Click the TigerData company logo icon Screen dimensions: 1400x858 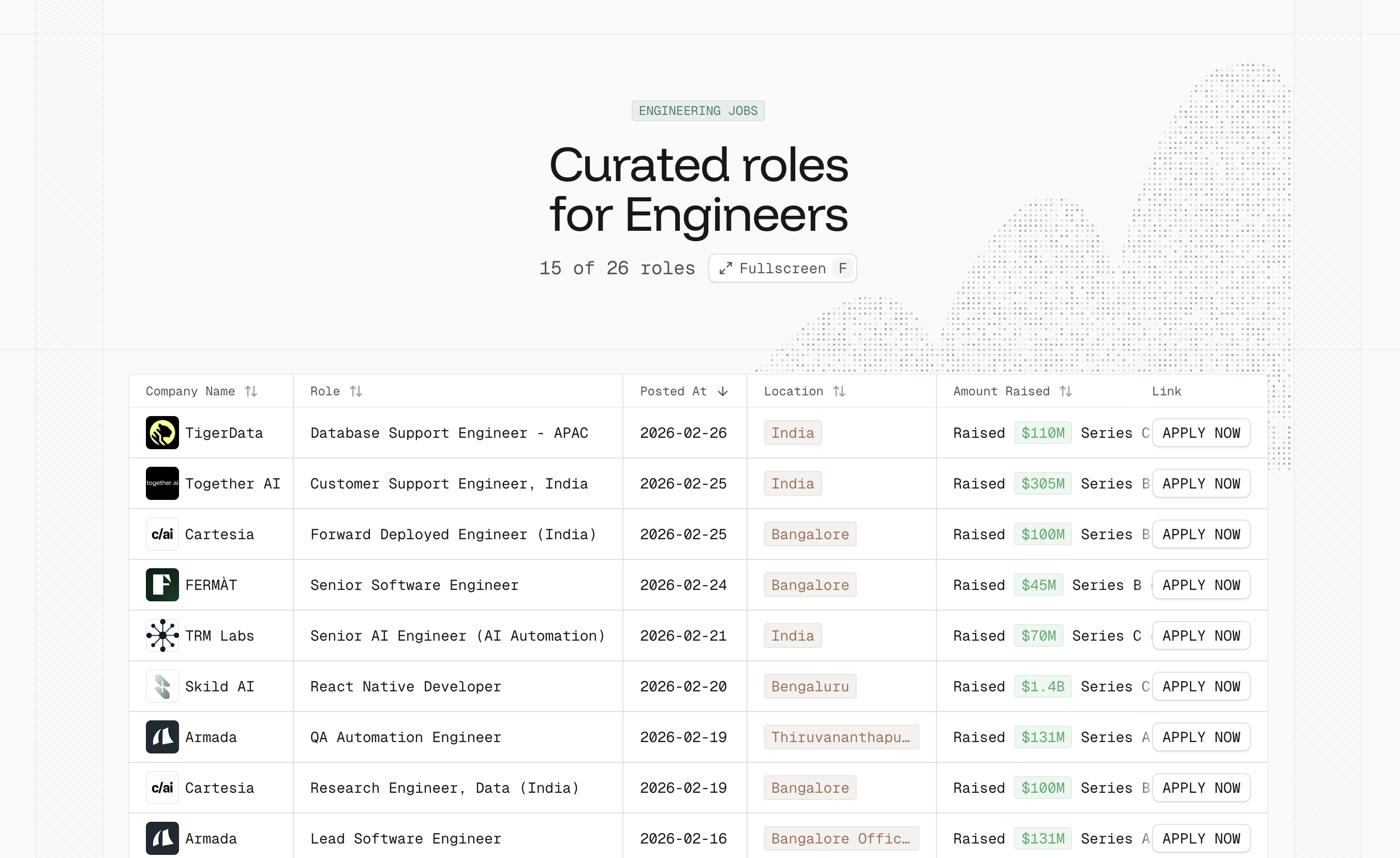(162, 433)
